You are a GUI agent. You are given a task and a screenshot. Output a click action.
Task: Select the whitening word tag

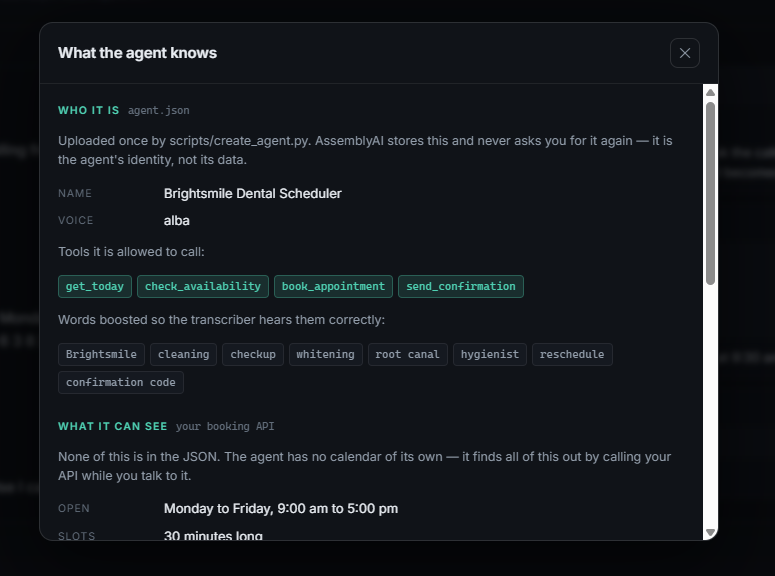326,354
